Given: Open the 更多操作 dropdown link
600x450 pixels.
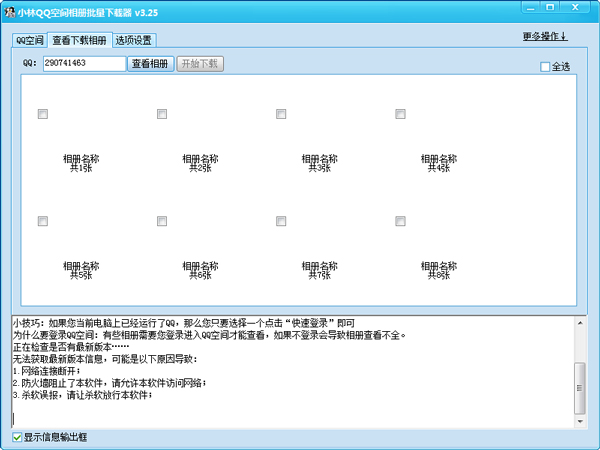Looking at the screenshot, I should 545,36.
